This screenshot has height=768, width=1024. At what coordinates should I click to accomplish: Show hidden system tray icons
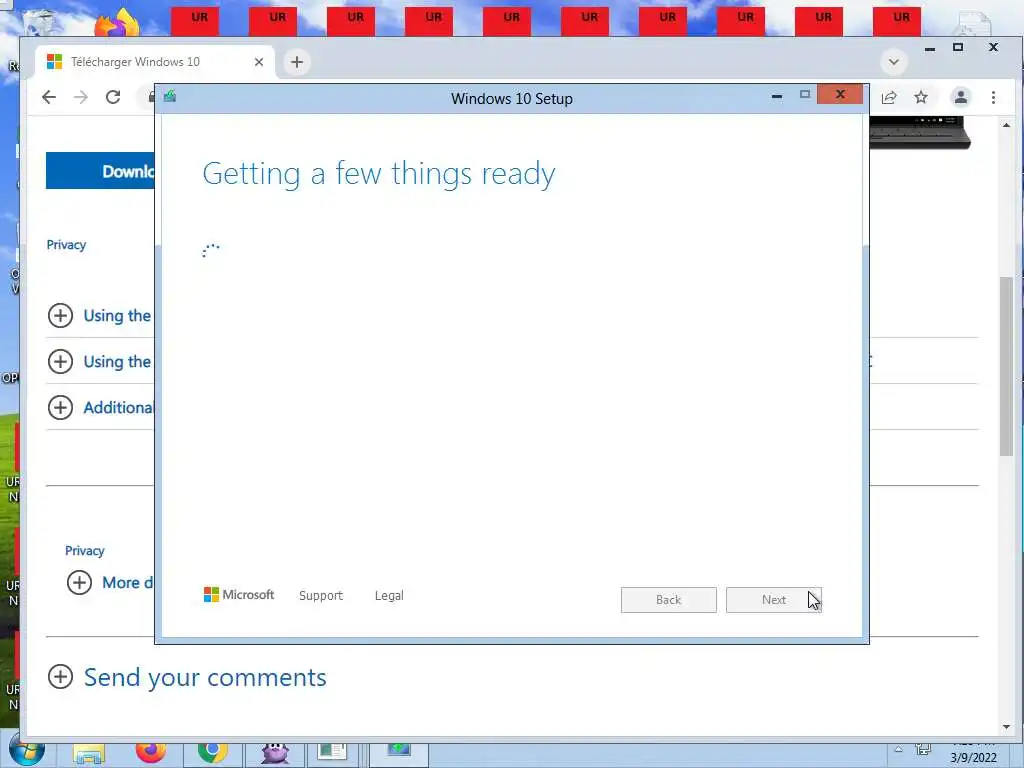[899, 749]
